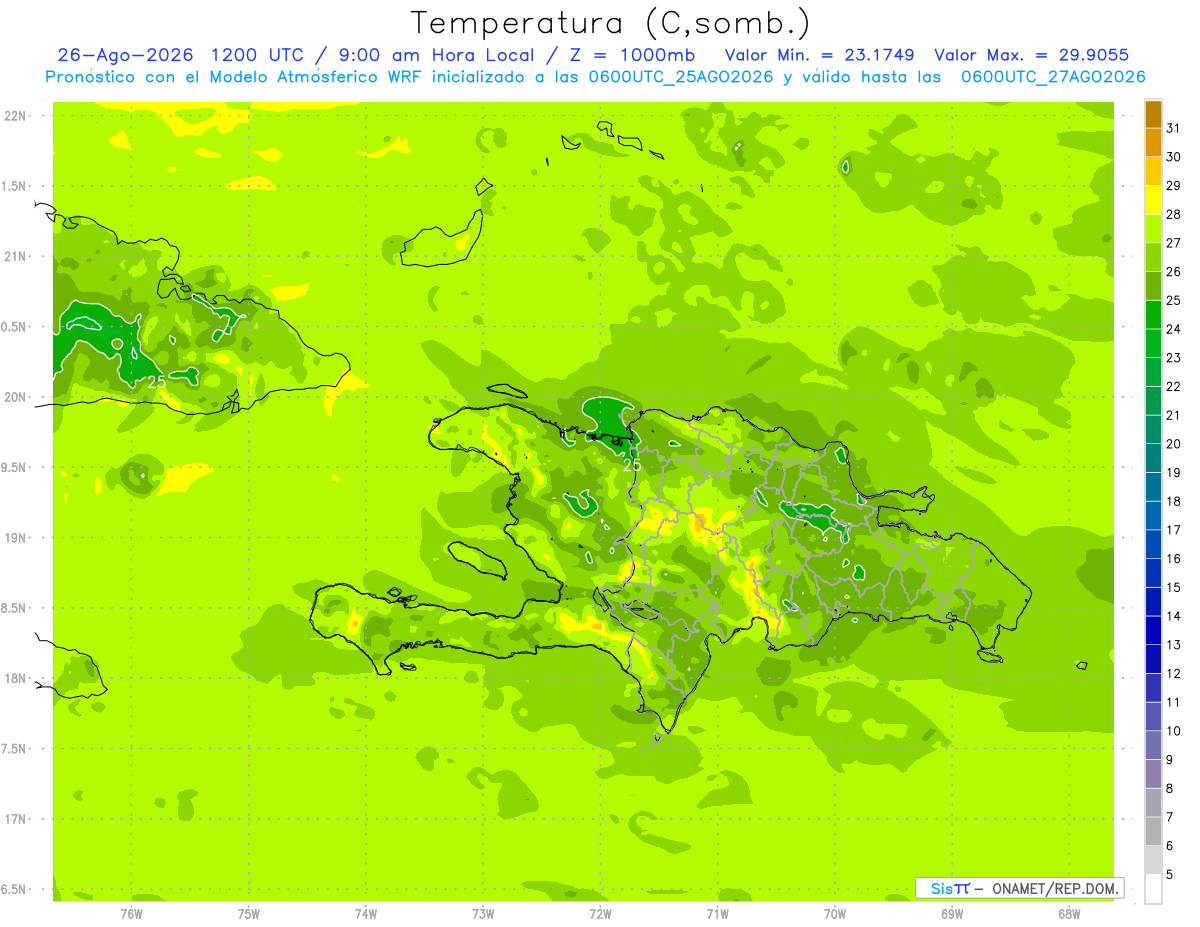Click the "69W" longitude label
Viewport: 1200px width, 927px height.
952,913
